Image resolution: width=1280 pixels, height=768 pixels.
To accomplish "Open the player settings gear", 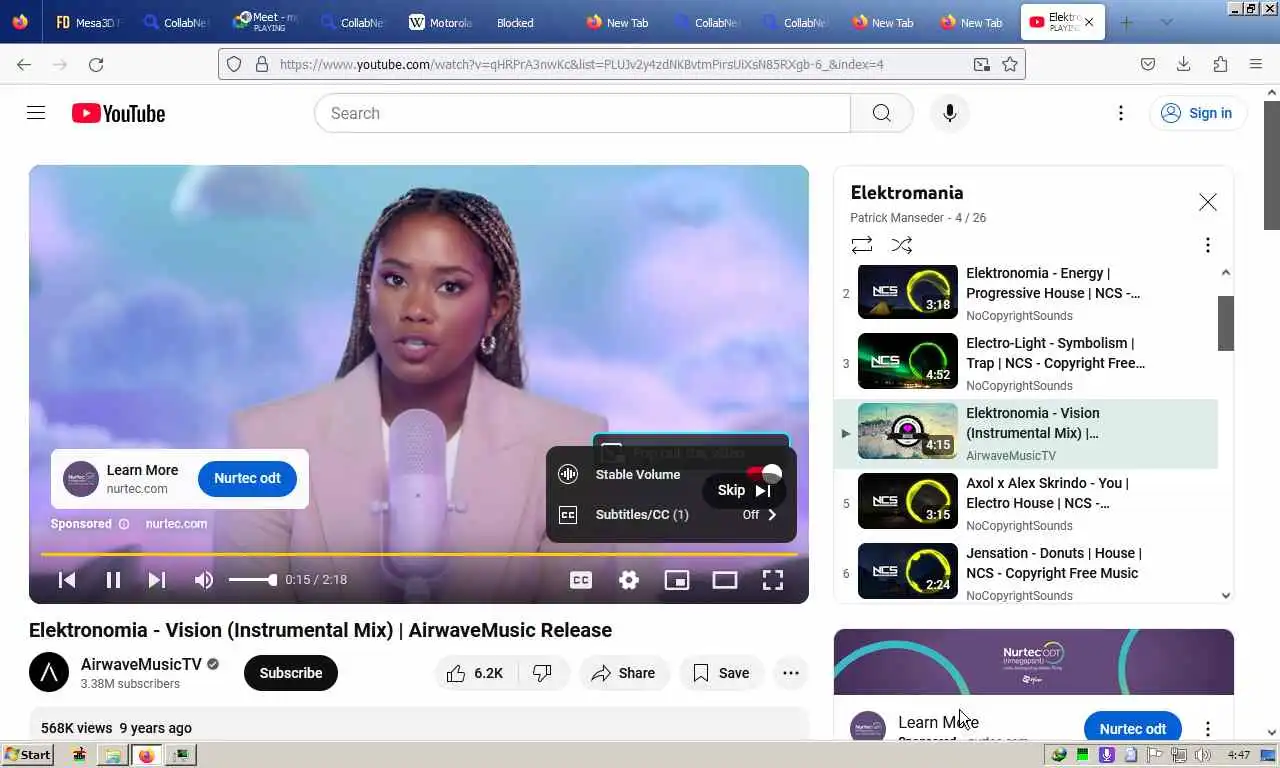I will click(x=629, y=580).
